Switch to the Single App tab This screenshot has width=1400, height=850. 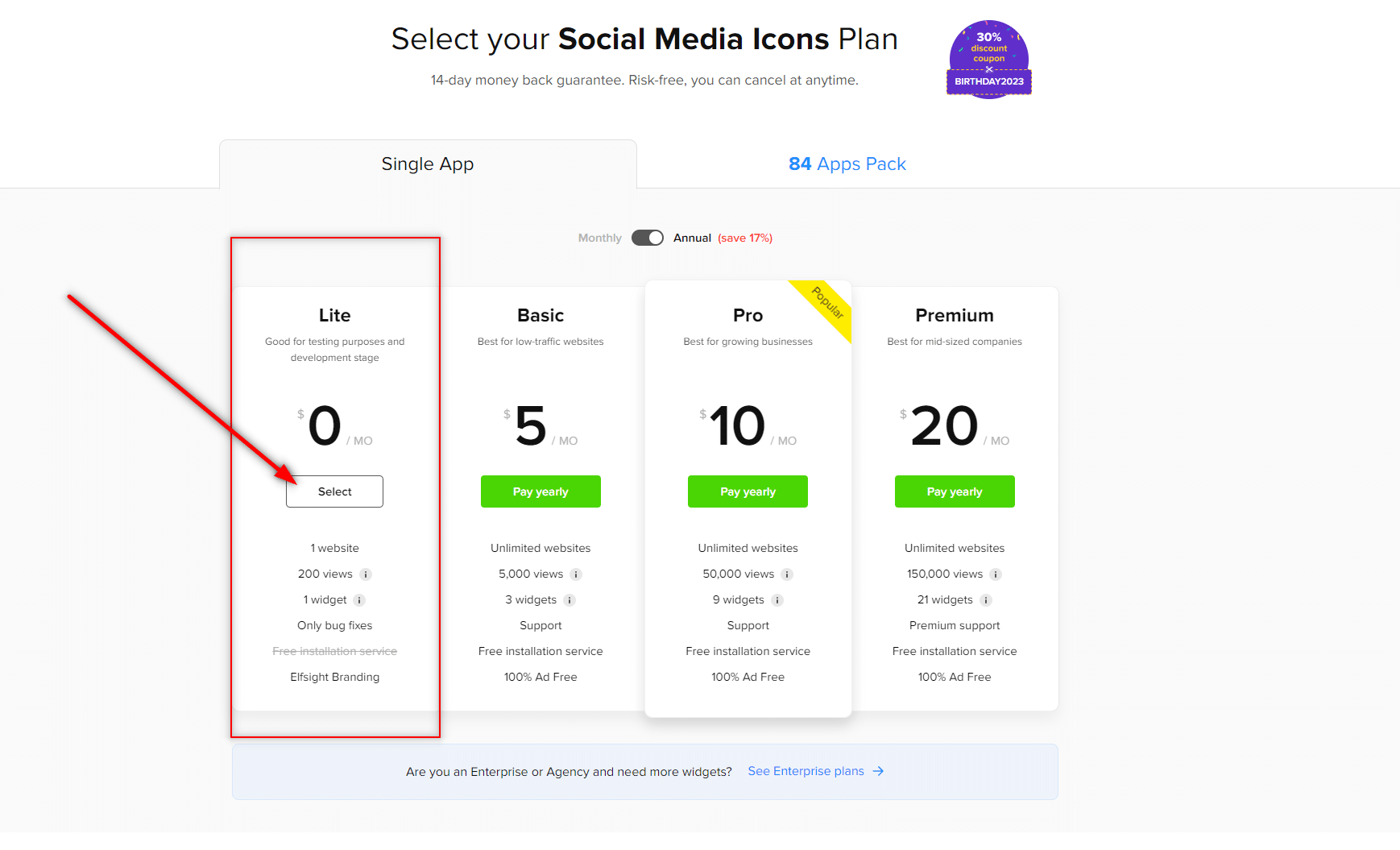428,164
